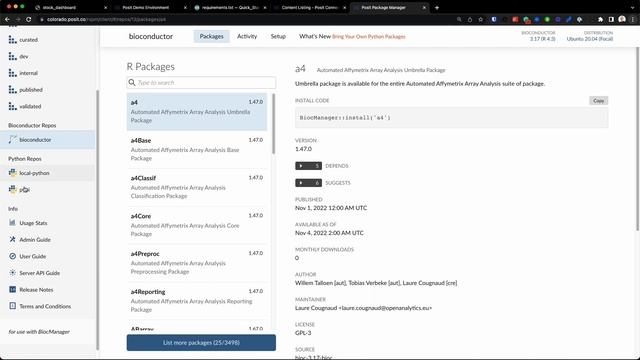Open the local-python repo icon

point(13,173)
